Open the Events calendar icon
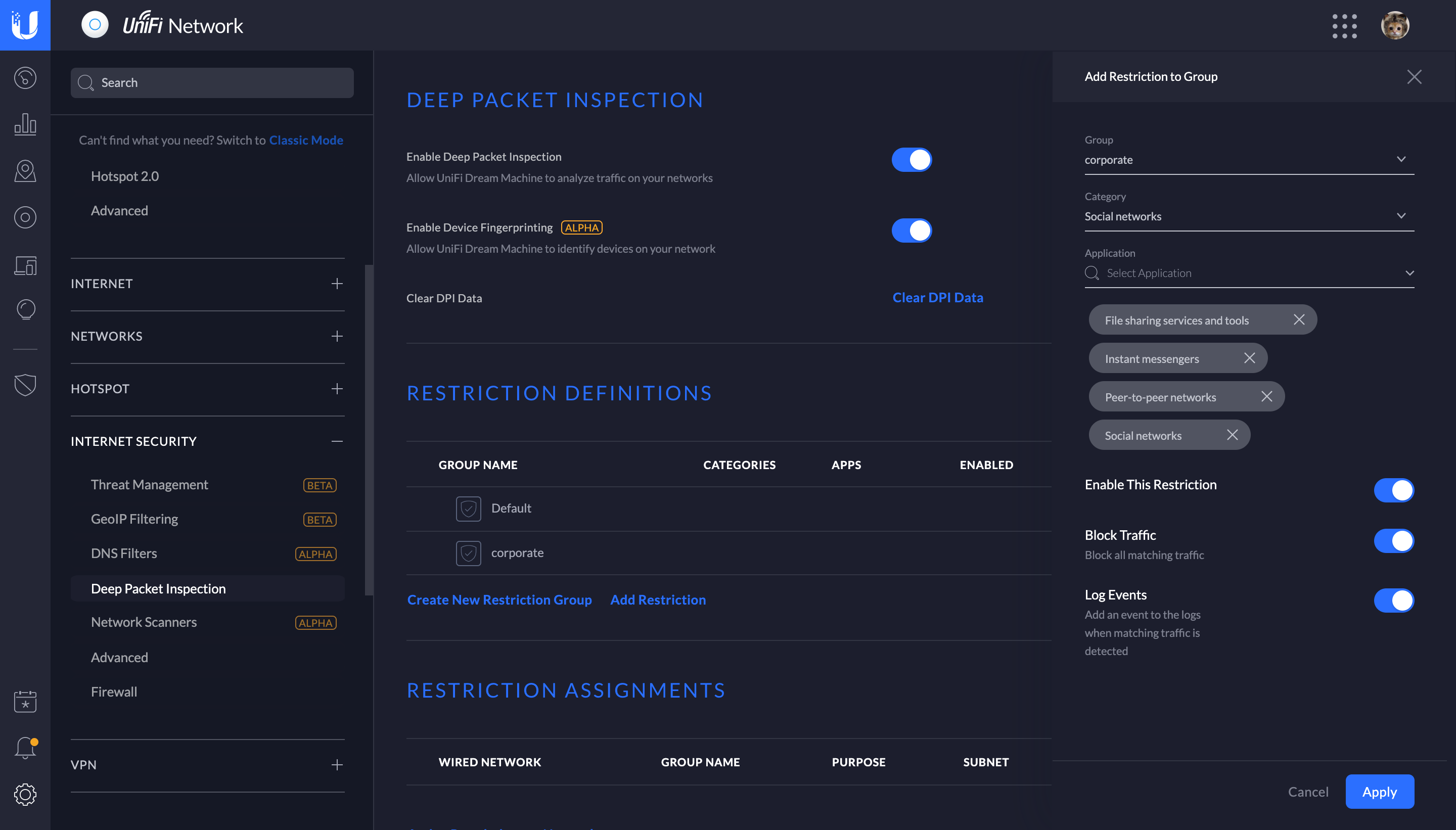This screenshot has height=830, width=1456. click(x=25, y=701)
